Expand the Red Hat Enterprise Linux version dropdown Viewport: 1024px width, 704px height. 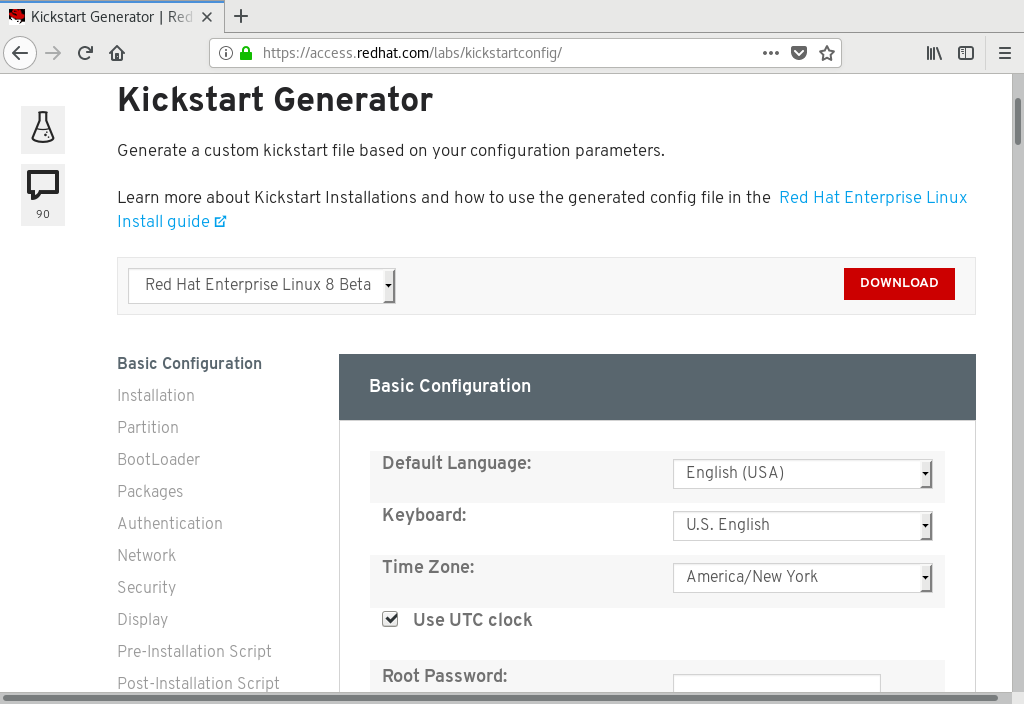click(262, 285)
